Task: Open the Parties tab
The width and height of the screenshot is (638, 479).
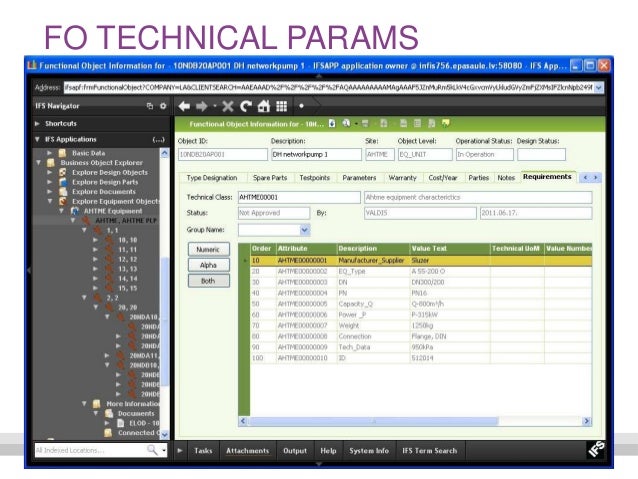Action: (478, 178)
